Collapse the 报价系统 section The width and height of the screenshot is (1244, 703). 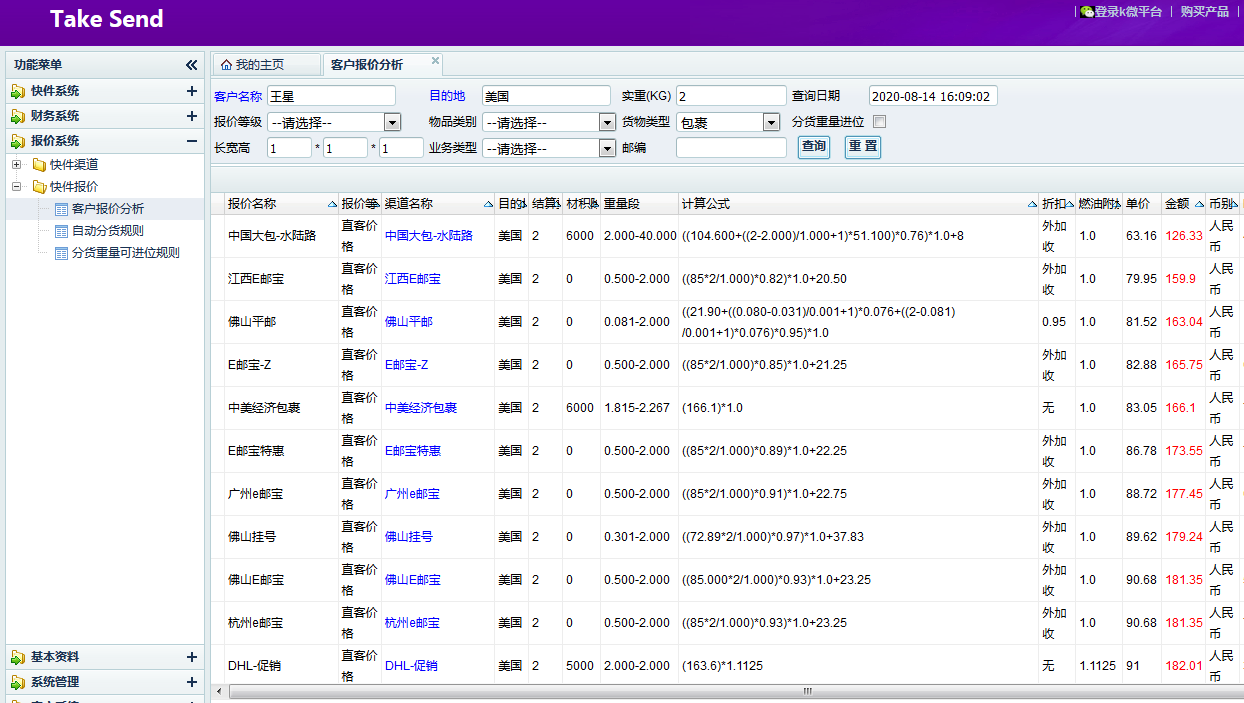click(x=191, y=141)
